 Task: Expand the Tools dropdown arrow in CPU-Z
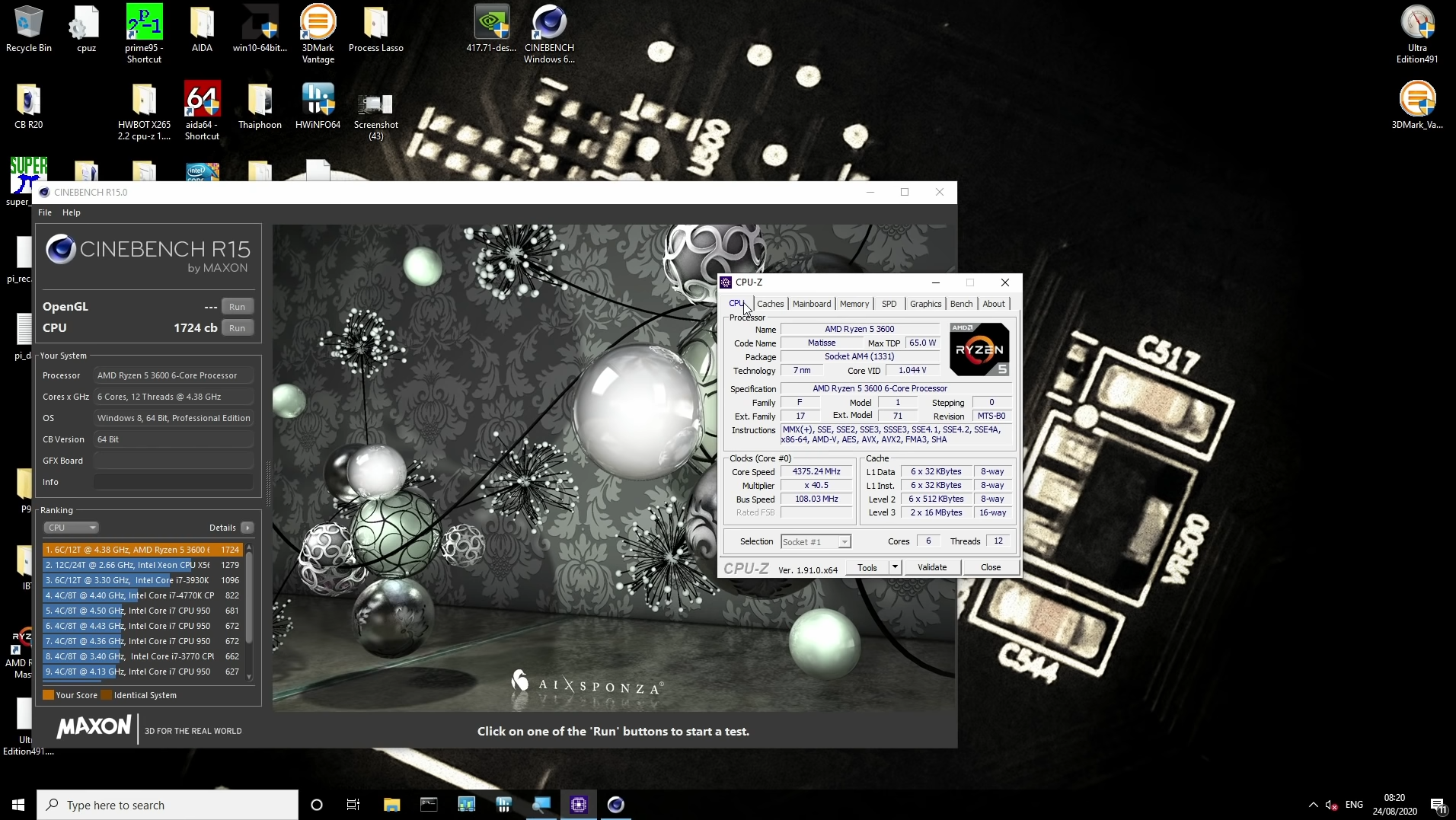pyautogui.click(x=895, y=568)
